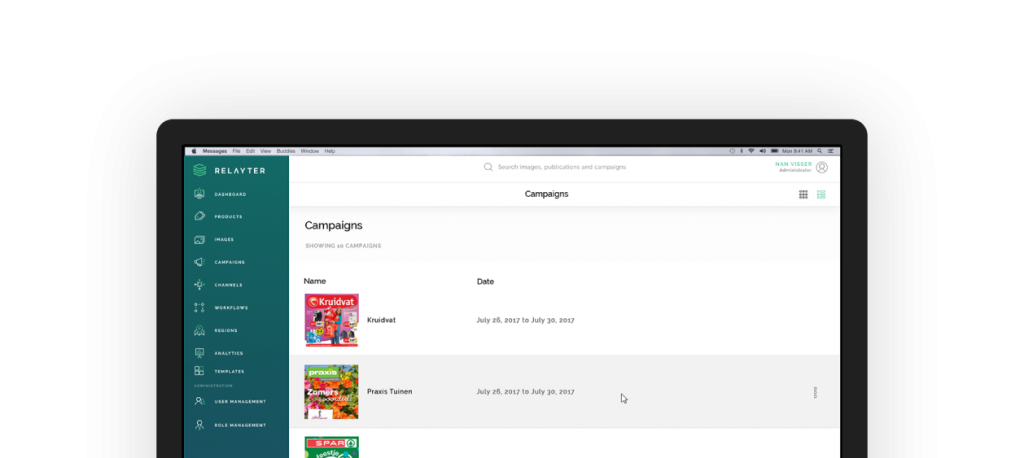
Task: Click the search images and campaigns field
Action: 562,167
